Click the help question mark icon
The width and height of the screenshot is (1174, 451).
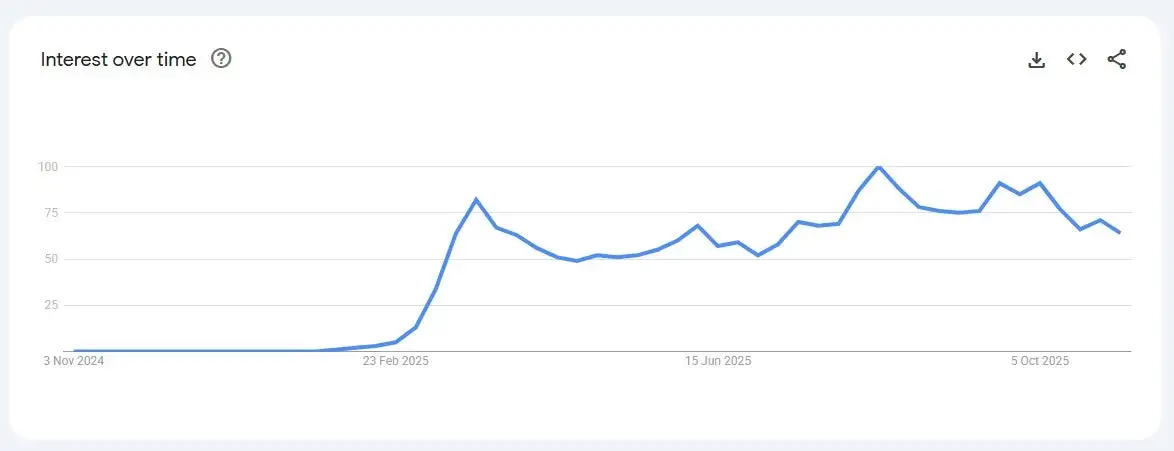coord(221,59)
